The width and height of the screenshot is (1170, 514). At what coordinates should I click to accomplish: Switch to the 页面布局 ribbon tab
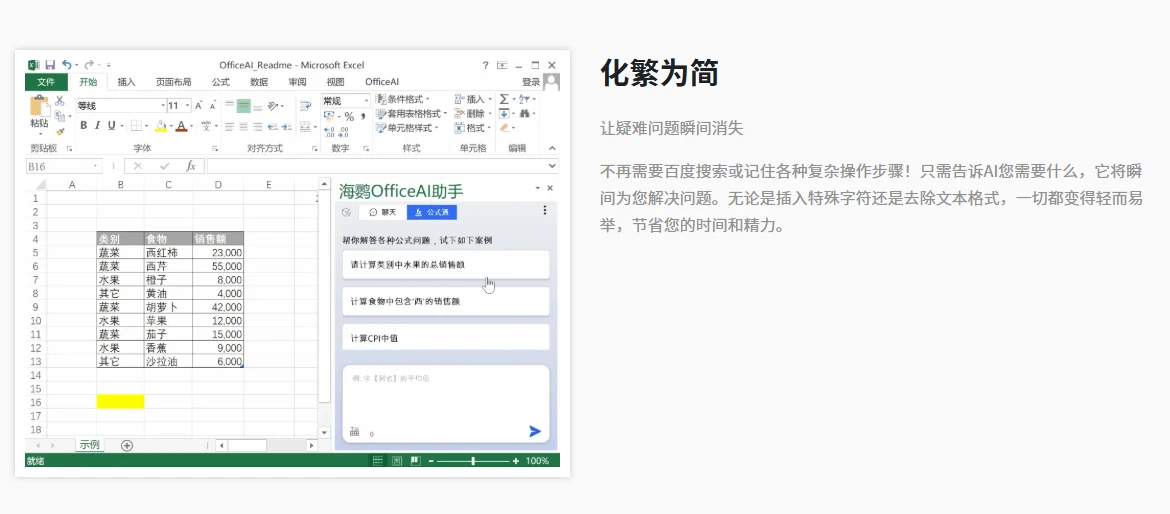(173, 82)
